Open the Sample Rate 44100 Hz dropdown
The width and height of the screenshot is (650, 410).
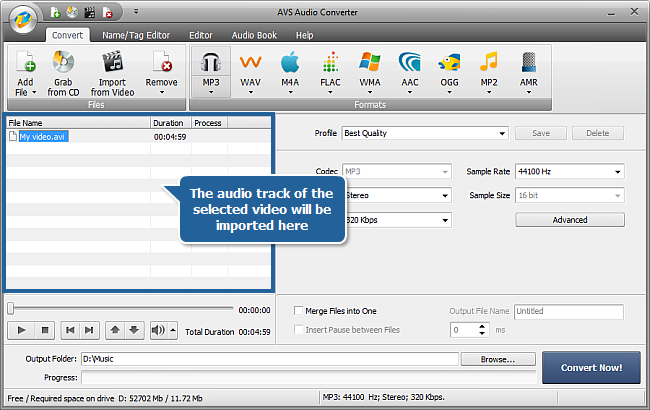point(570,172)
